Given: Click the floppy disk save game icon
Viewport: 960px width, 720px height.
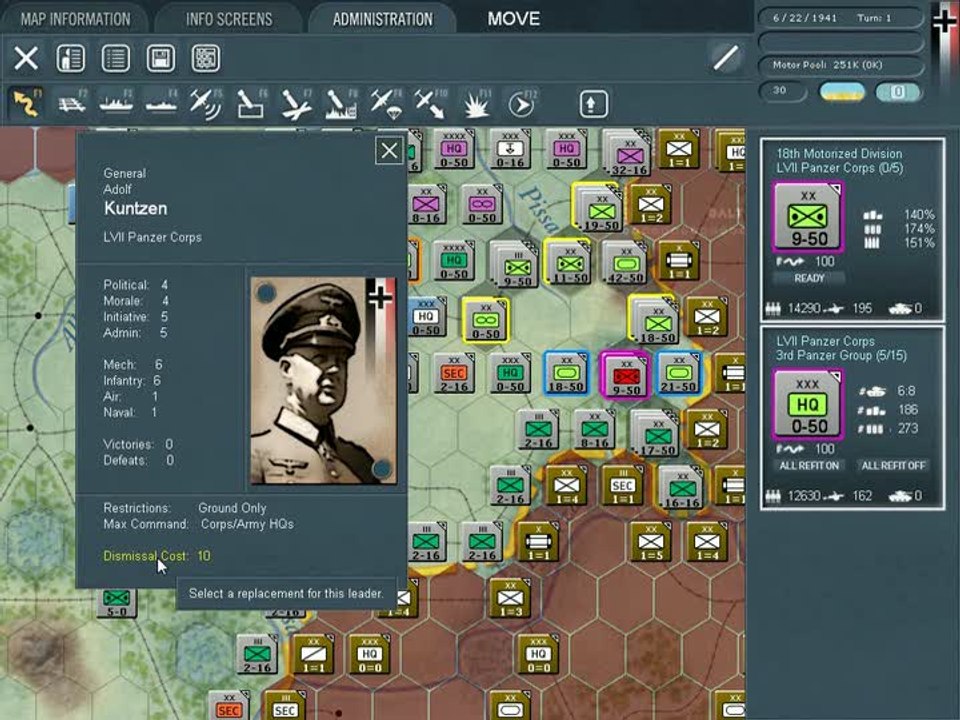Looking at the screenshot, I should [160, 58].
